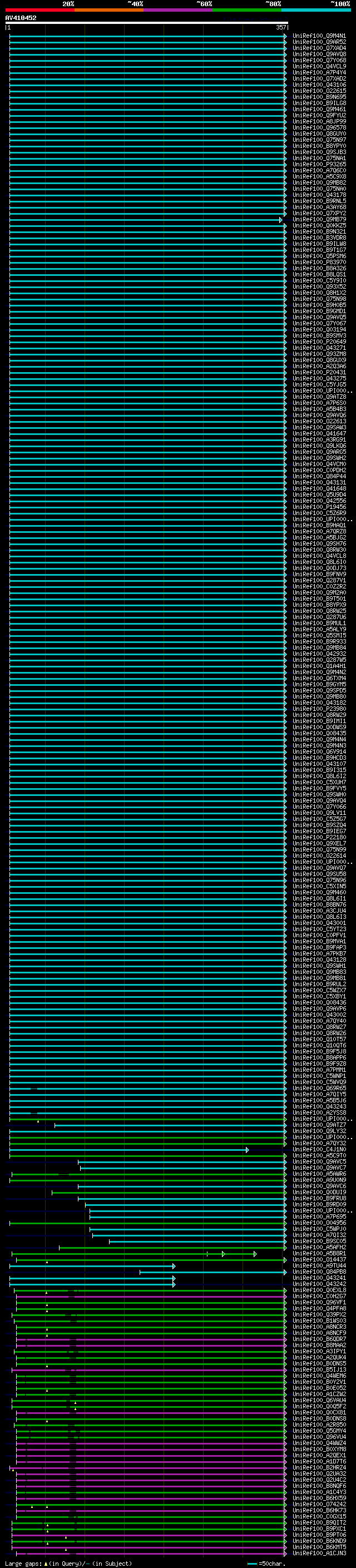
Task: Select hit label UniRef100_P93265
Action: click(x=319, y=164)
